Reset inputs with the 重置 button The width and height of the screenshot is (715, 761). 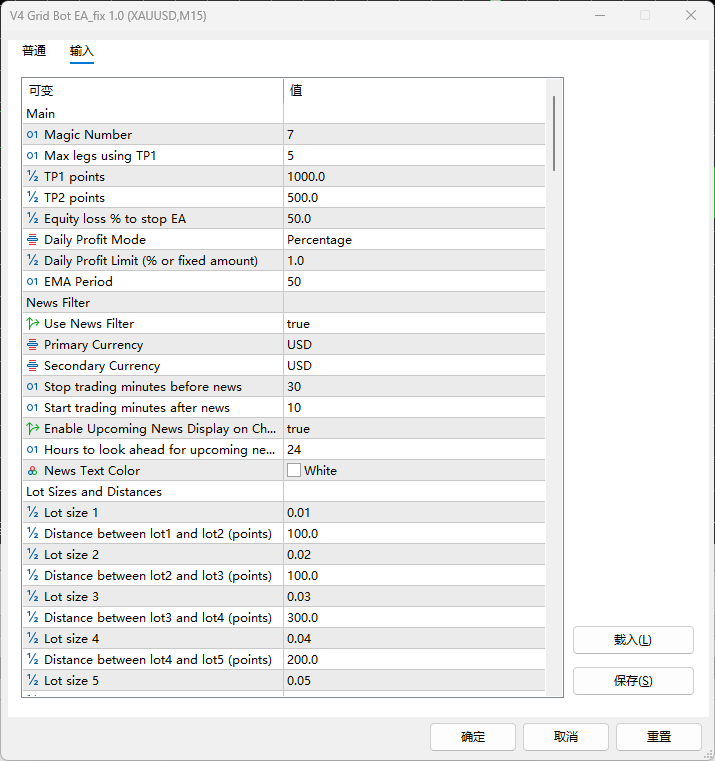[x=659, y=737]
